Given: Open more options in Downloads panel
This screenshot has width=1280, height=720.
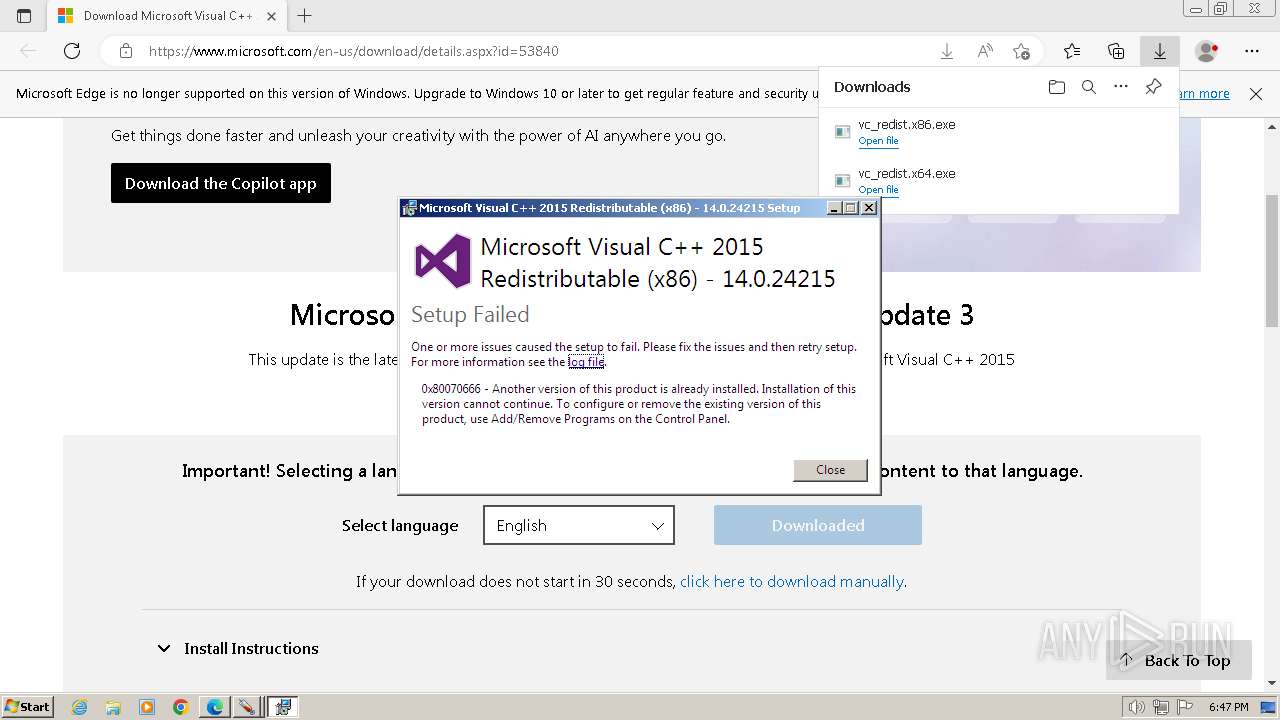Looking at the screenshot, I should (1121, 87).
